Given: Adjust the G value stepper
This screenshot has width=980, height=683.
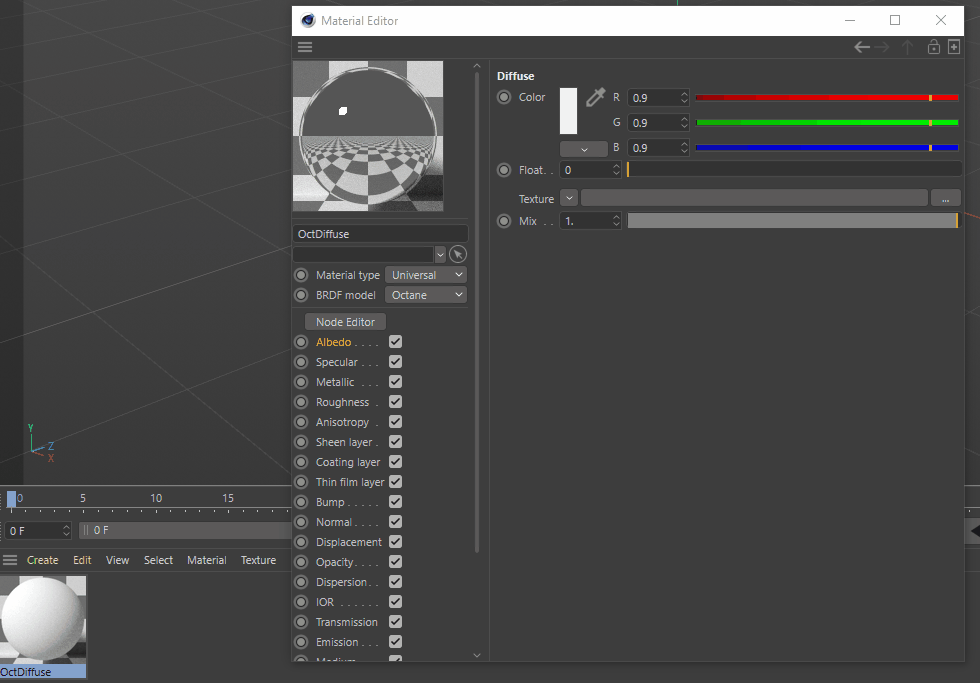Looking at the screenshot, I should 684,122.
